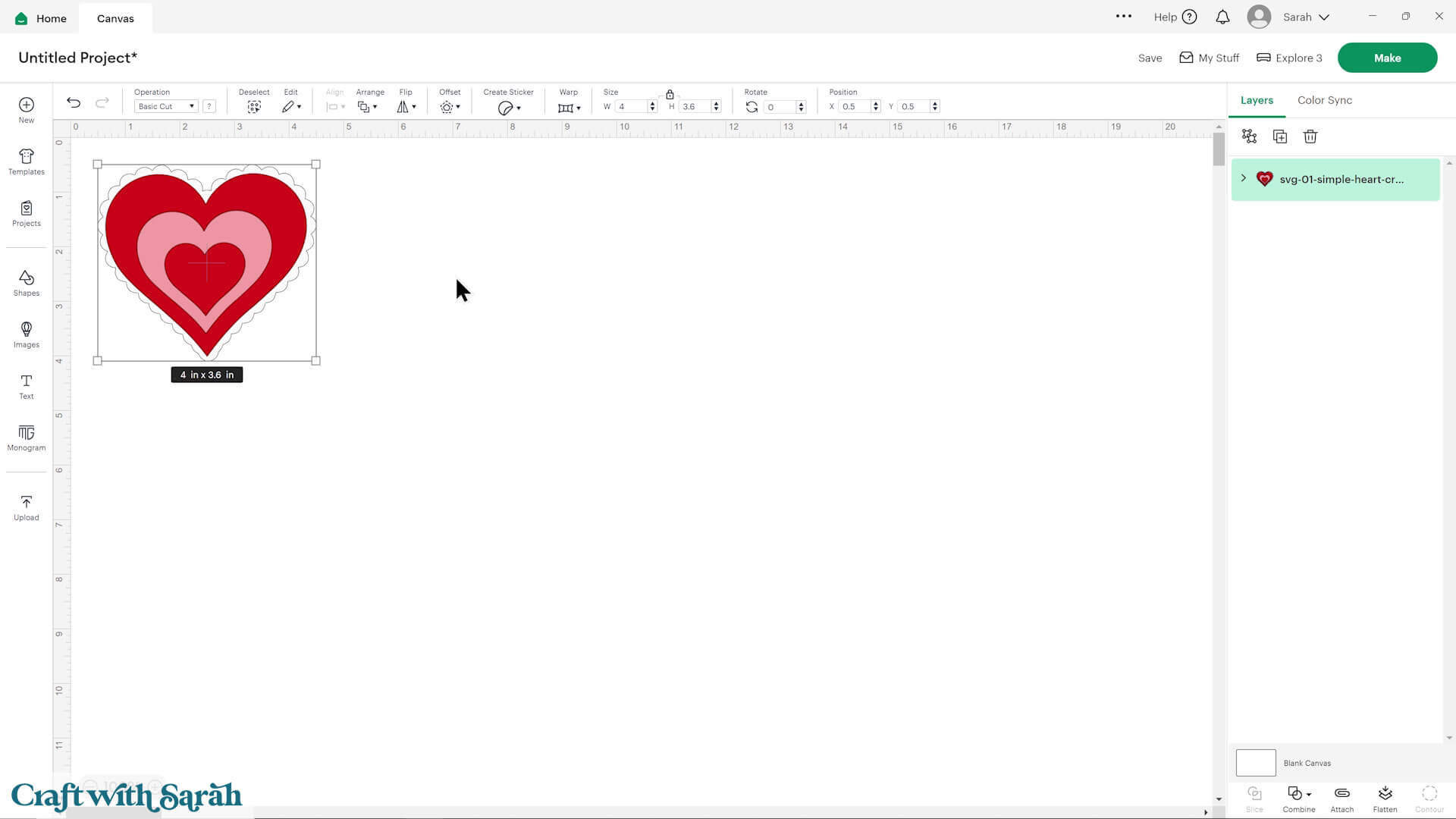The width and height of the screenshot is (1456, 819).
Task: Click the Deselect toggle icon
Action: click(254, 107)
